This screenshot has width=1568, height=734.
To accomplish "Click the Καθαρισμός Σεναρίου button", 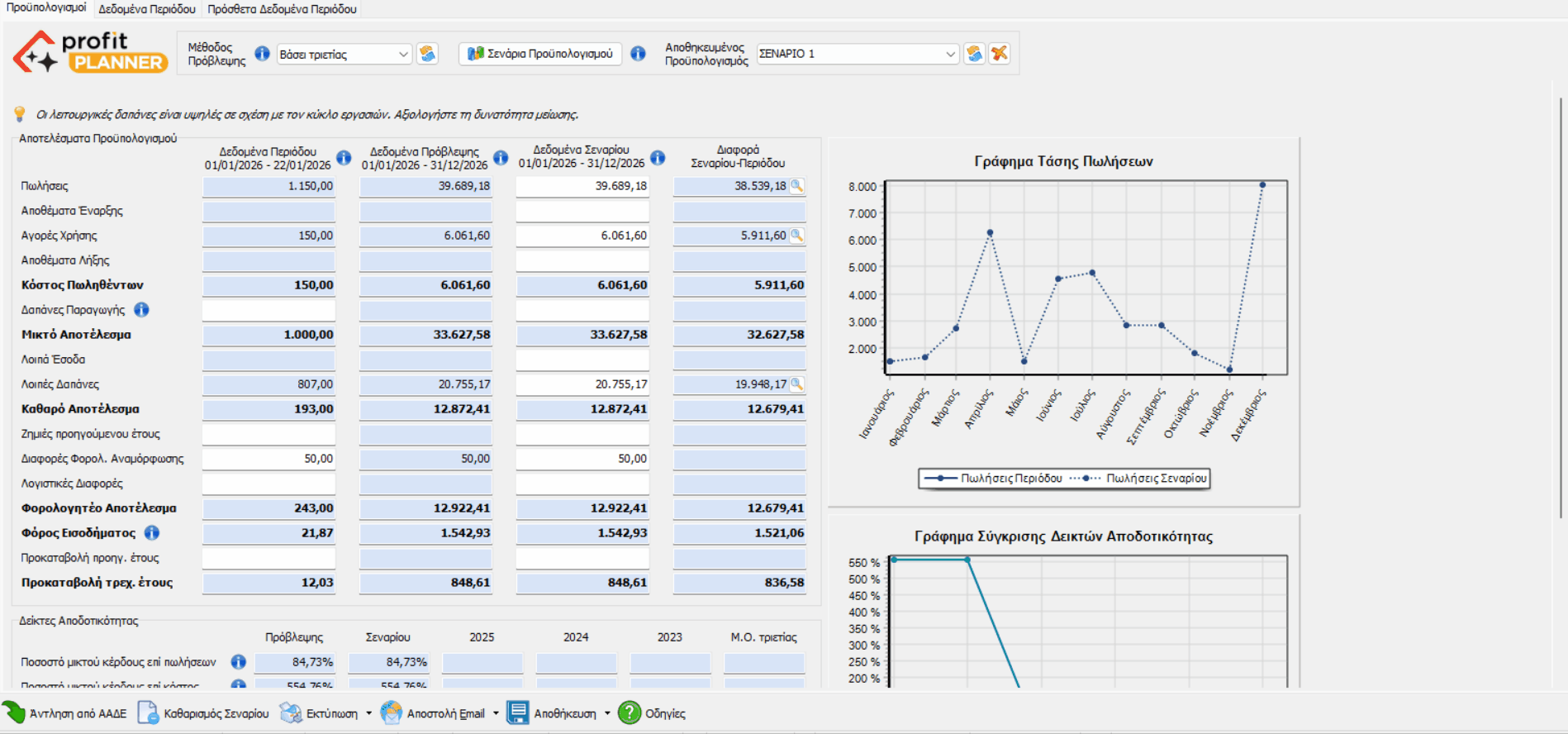I will tap(204, 713).
